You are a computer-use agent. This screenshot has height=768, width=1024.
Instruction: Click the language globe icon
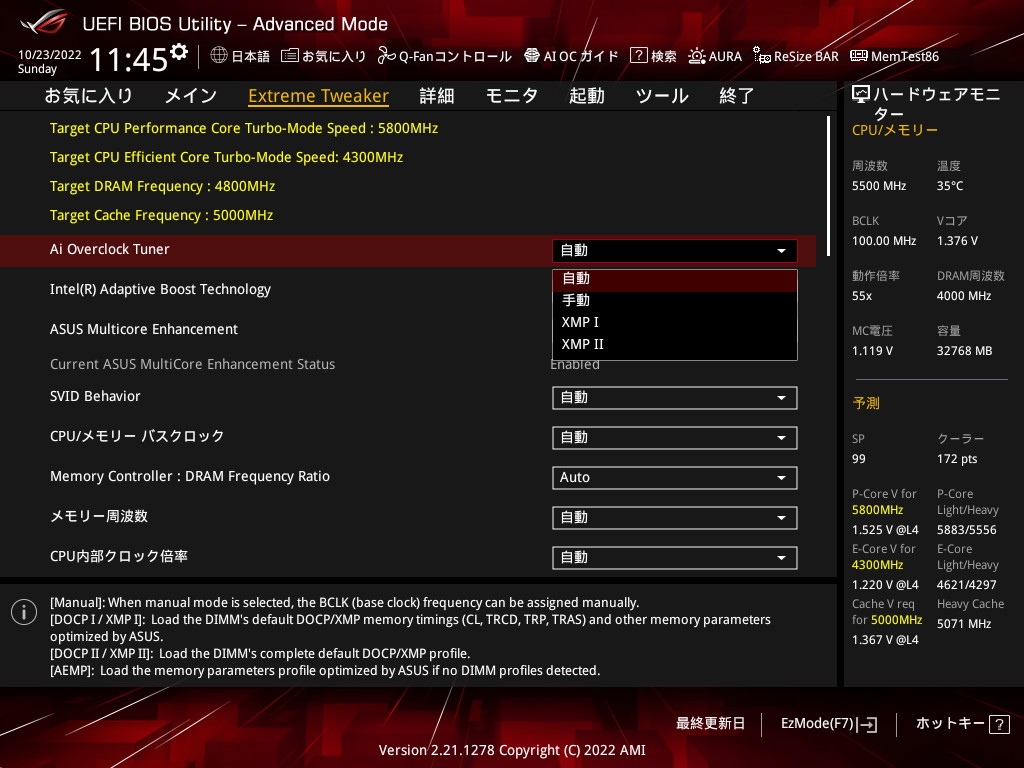click(x=219, y=56)
